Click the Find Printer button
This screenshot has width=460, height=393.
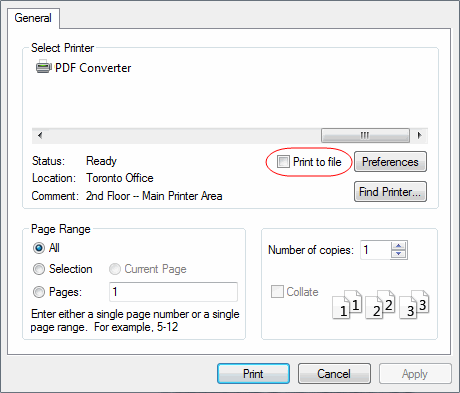390,192
